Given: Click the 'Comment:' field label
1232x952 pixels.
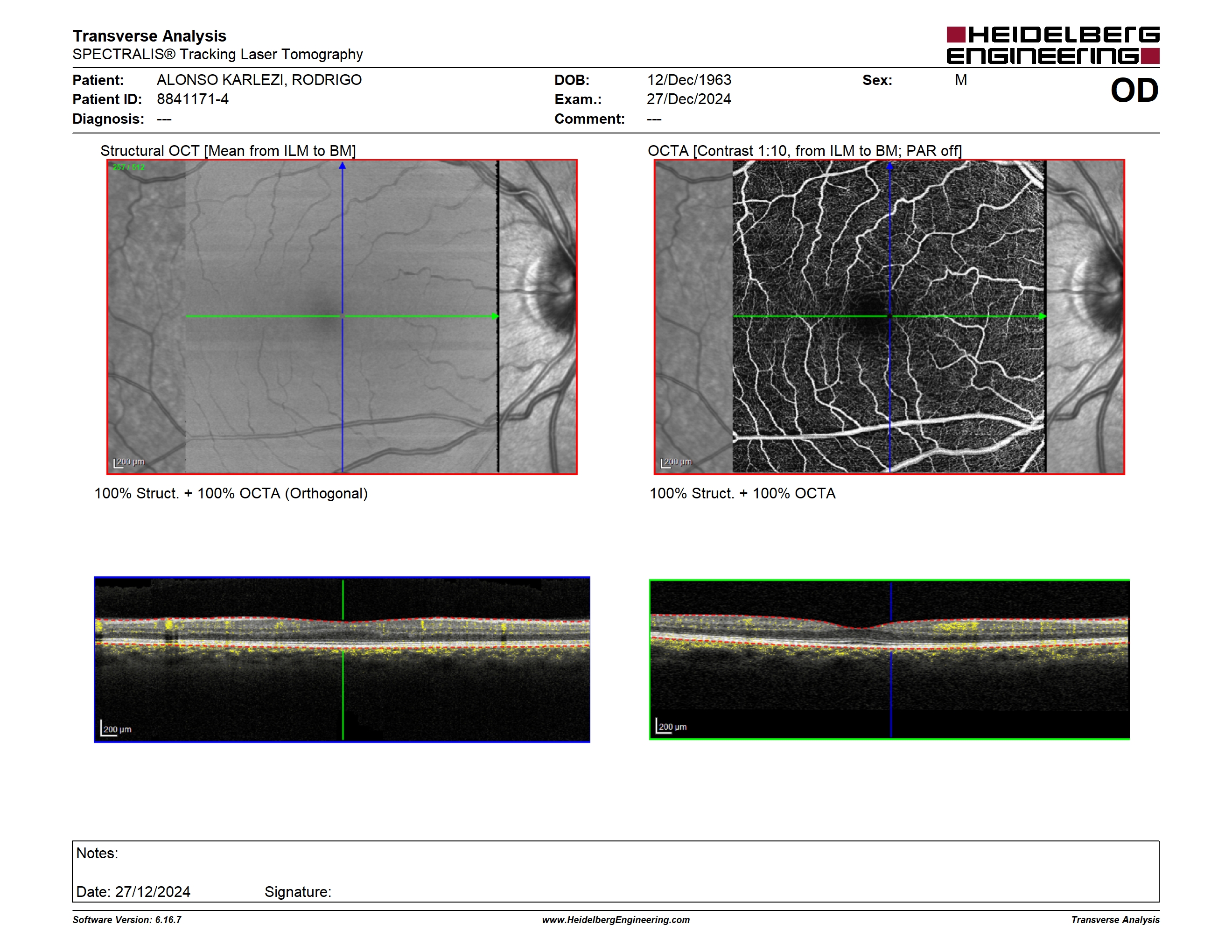Looking at the screenshot, I should point(589,119).
